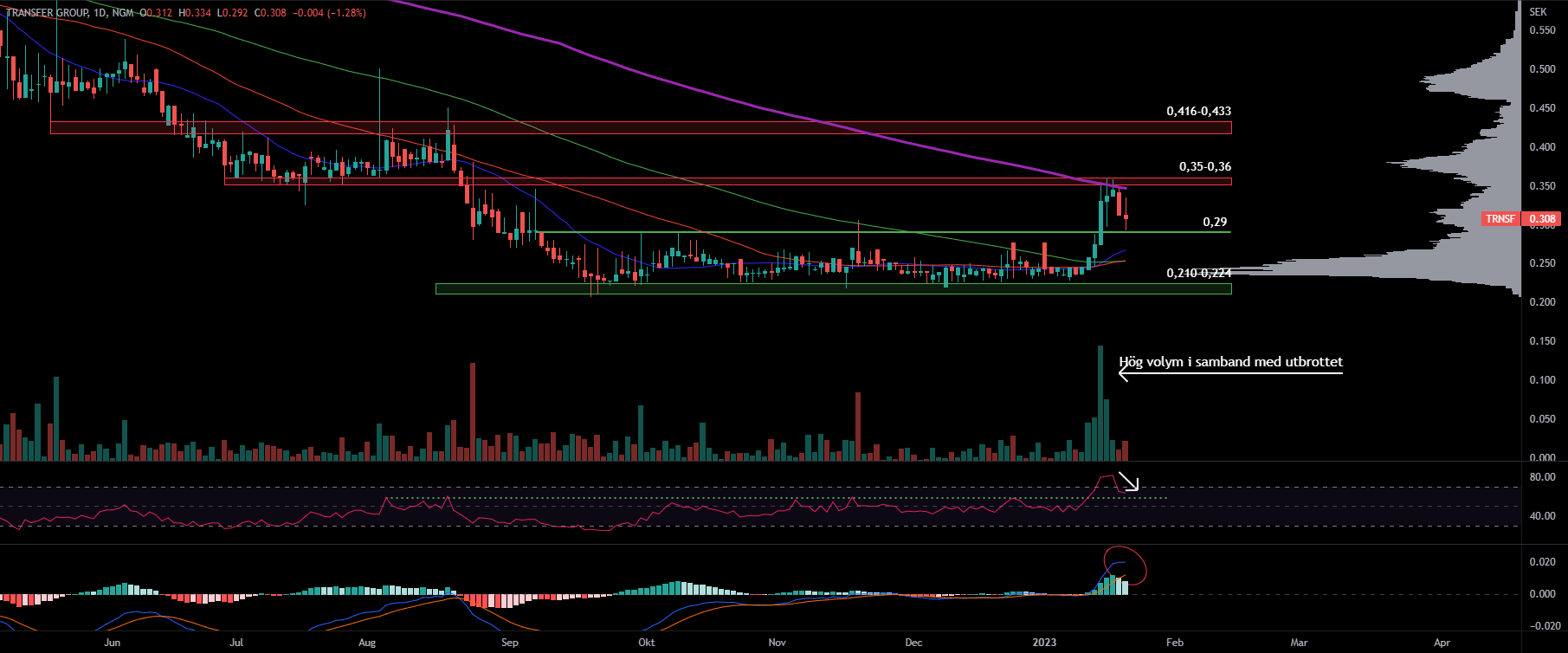Select the 0,210-0,224 support label
Viewport: 1568px width, 653px height.
1198,273
